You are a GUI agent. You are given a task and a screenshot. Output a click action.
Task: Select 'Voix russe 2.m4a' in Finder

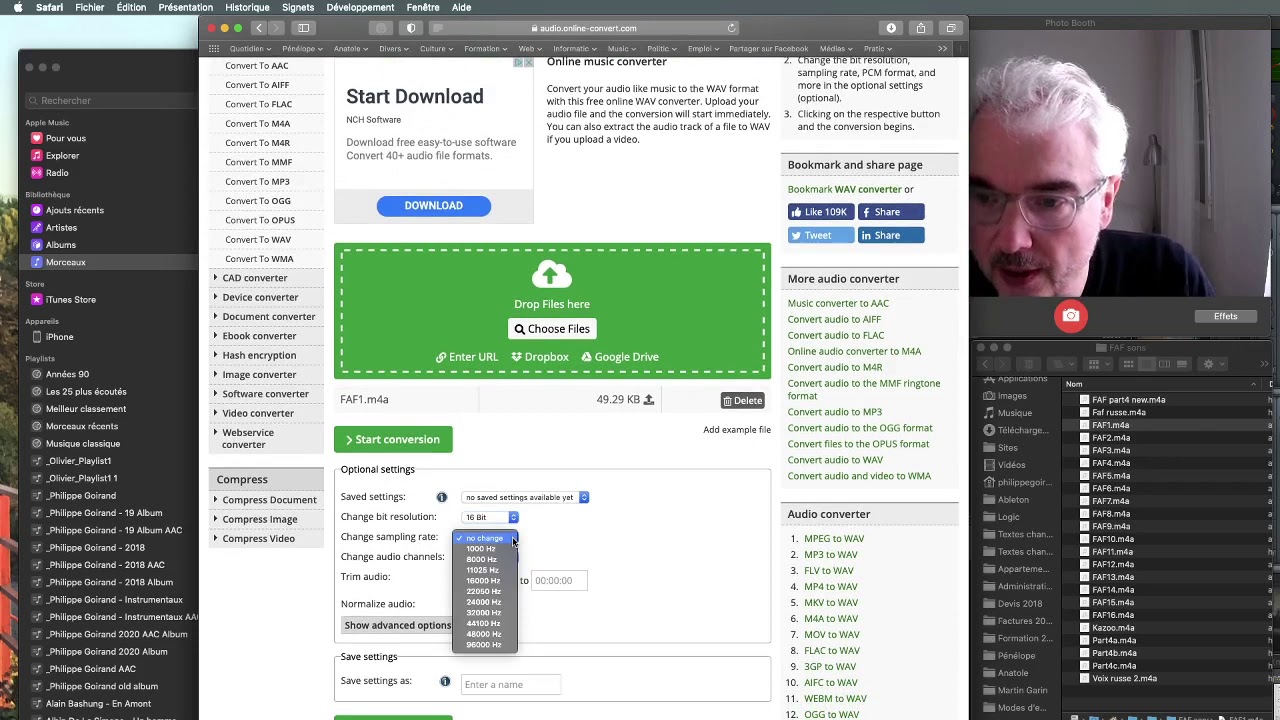1124,679
